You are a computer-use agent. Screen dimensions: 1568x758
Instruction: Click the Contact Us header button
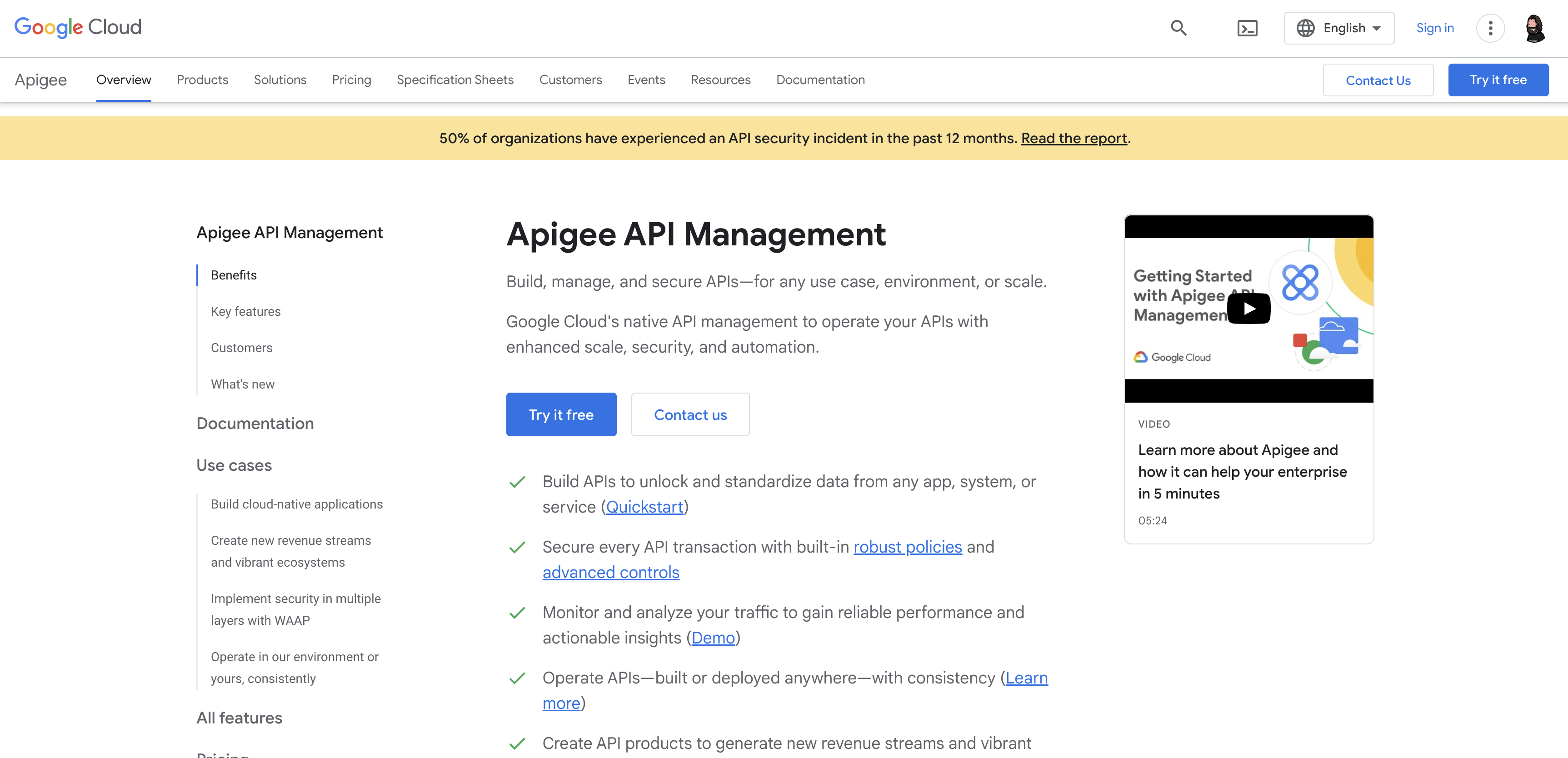pos(1378,80)
